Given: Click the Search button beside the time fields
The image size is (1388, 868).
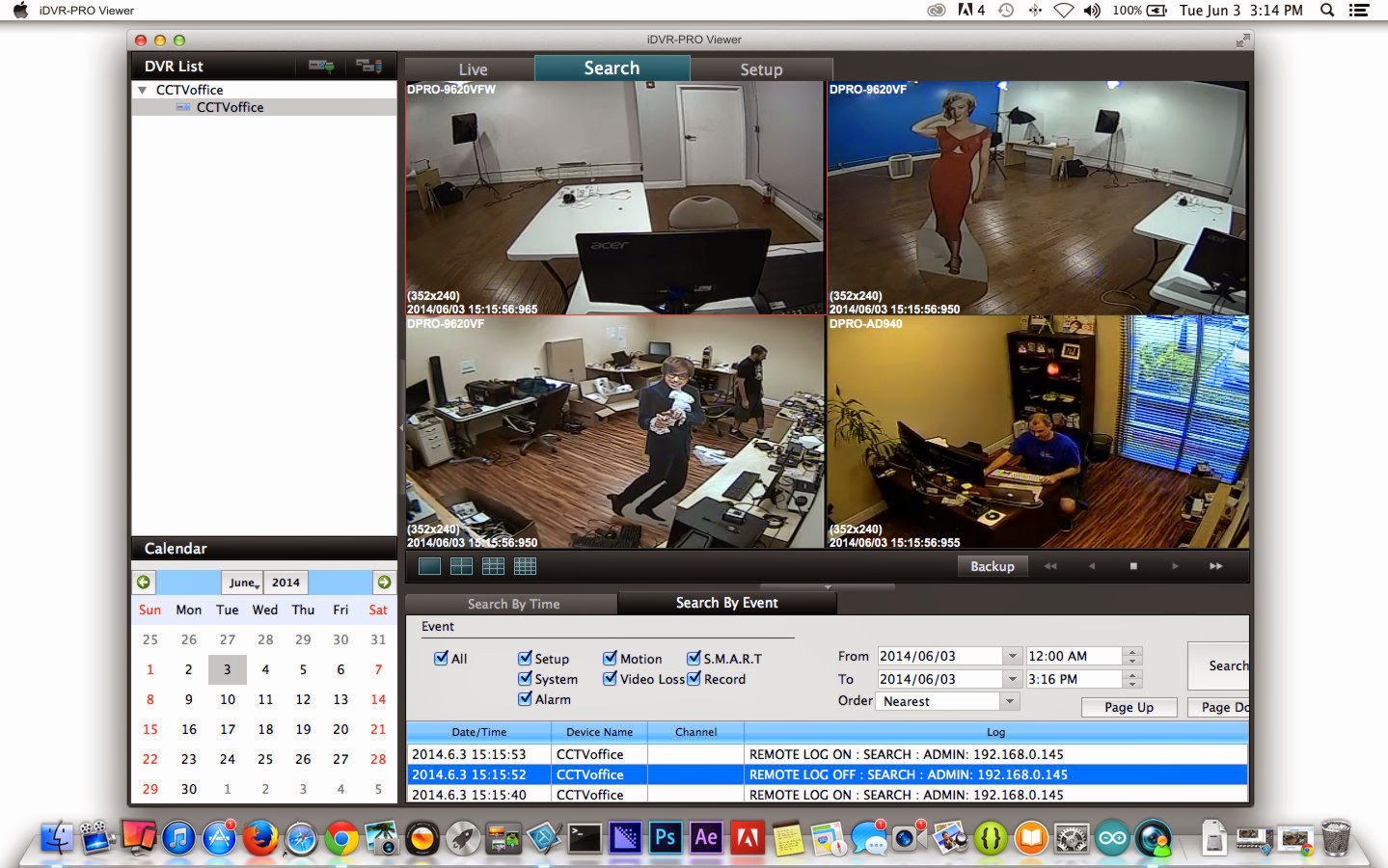Looking at the screenshot, I should 1218,665.
